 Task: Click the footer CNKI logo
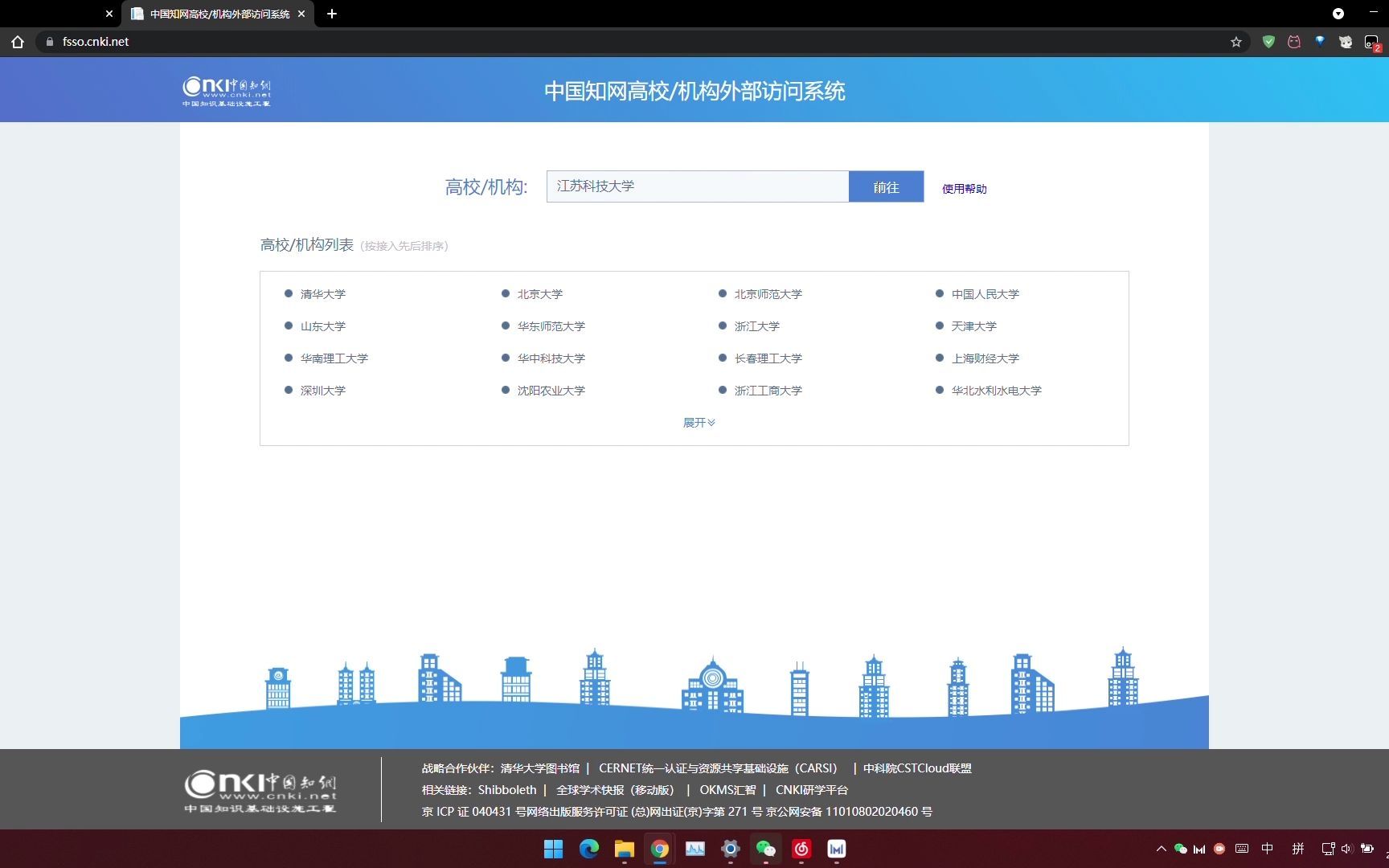[260, 791]
